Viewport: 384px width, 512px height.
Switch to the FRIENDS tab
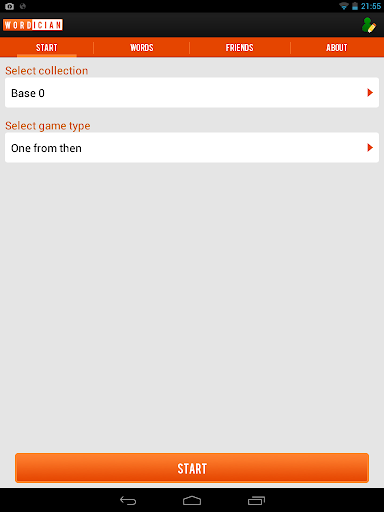click(239, 48)
